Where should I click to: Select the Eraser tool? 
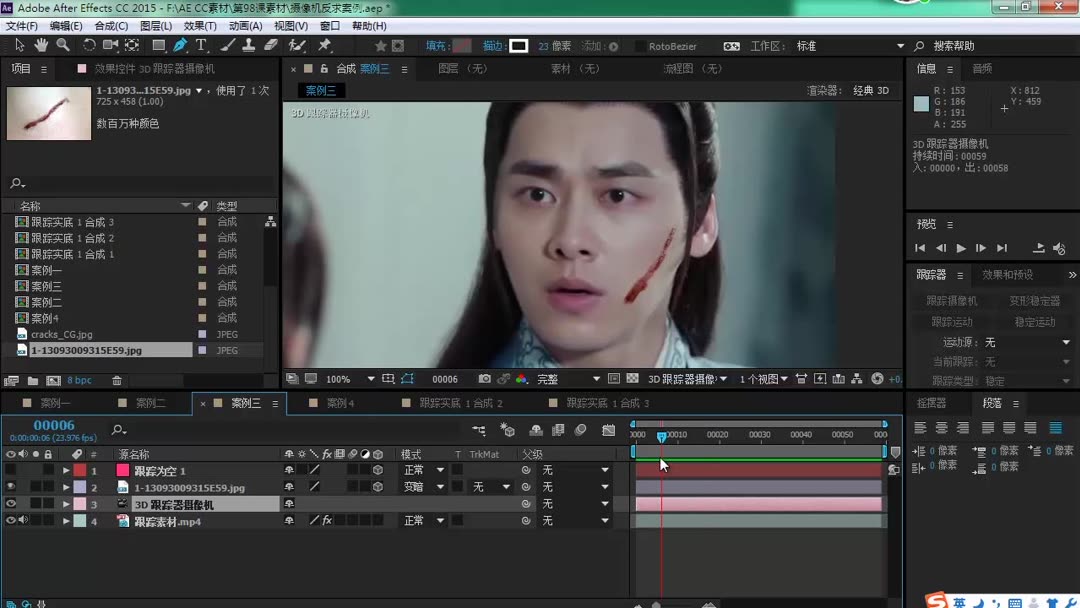pyautogui.click(x=269, y=45)
